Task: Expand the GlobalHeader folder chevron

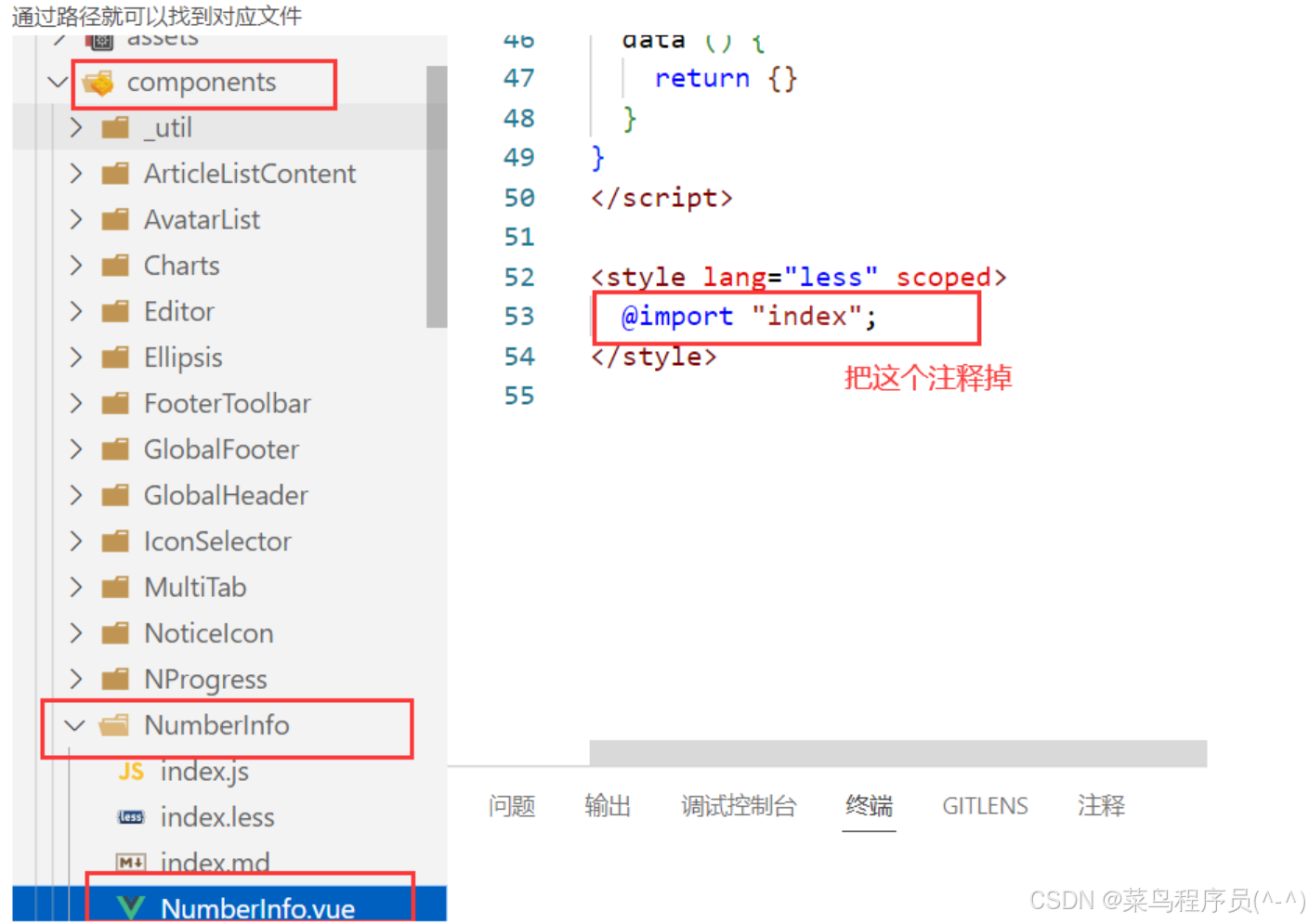Action: point(76,495)
